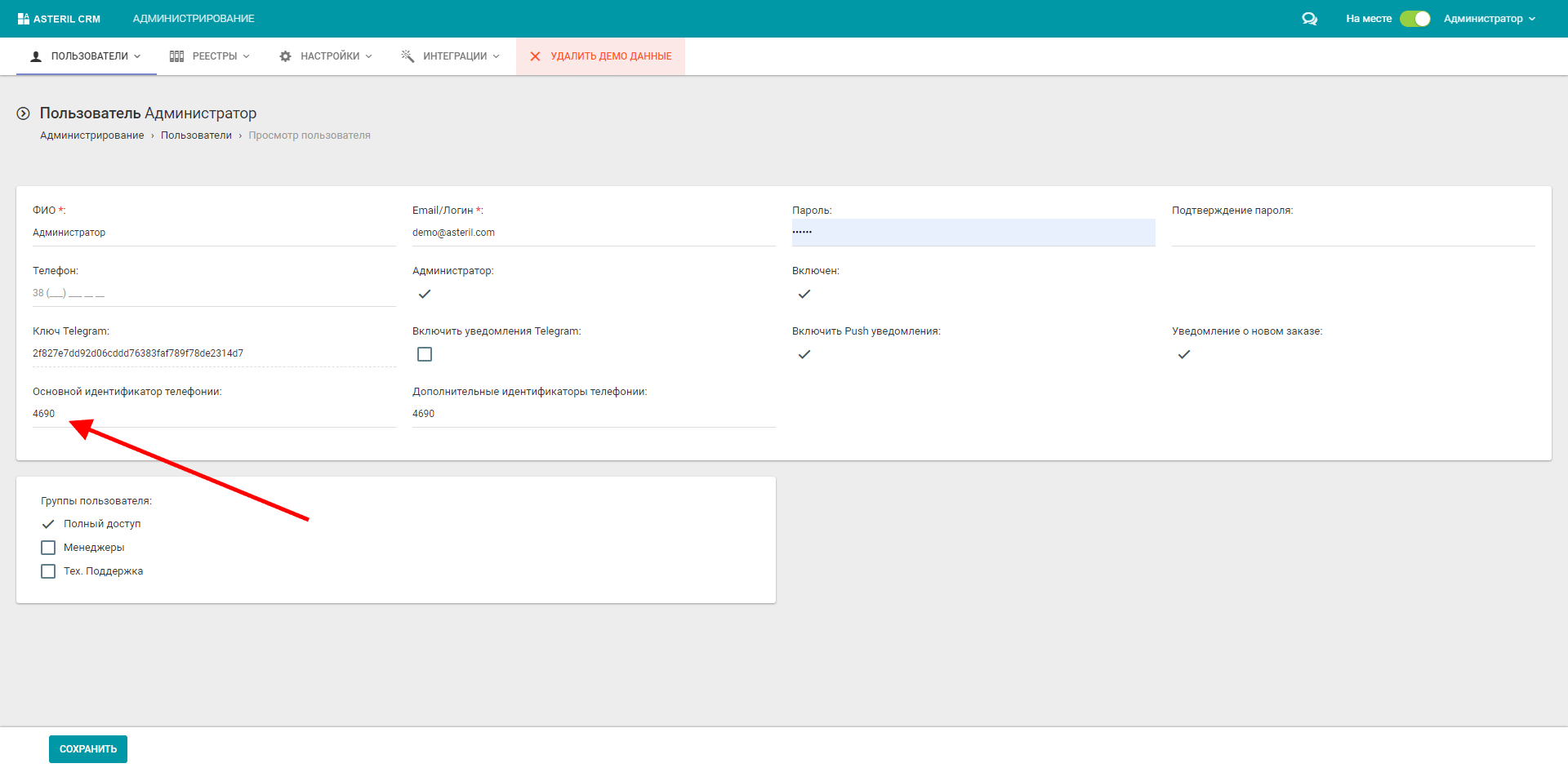The image size is (1568, 768).
Task: Open the Администрирование top menu item
Action: tap(194, 19)
